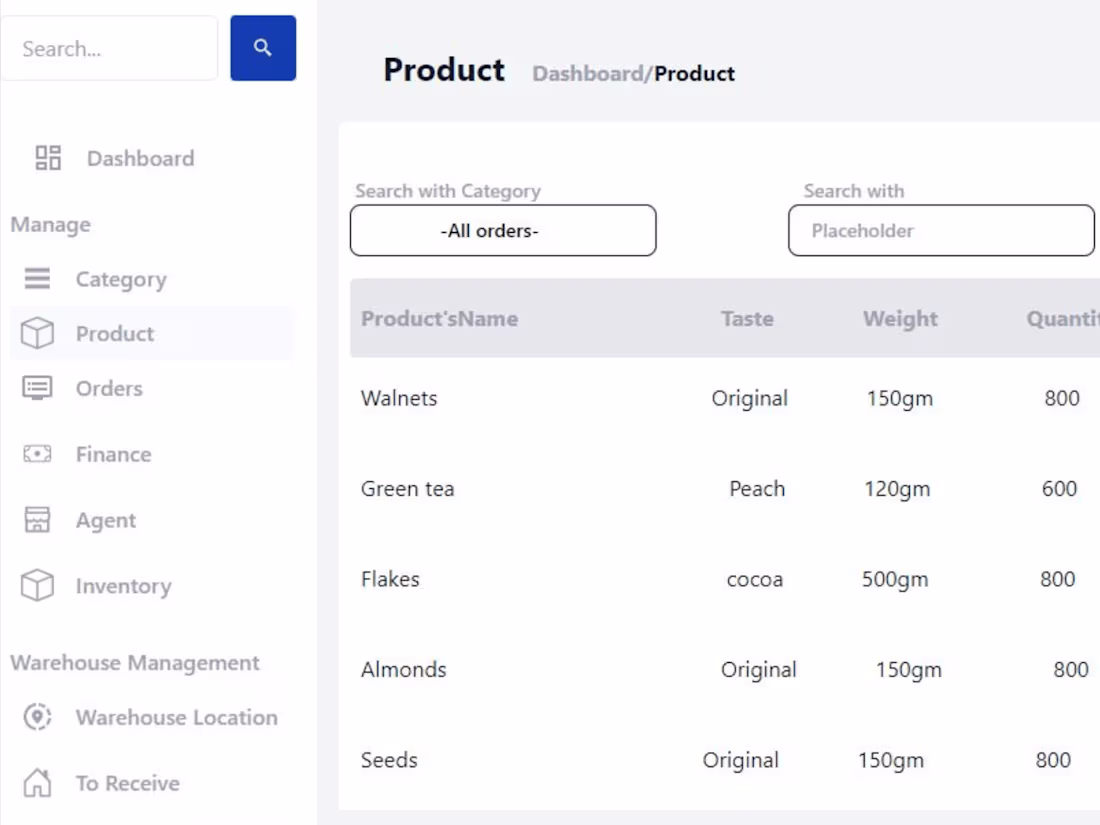This screenshot has height=825, width=1100.
Task: Click the 600 quantity cell
Action: [1059, 489]
